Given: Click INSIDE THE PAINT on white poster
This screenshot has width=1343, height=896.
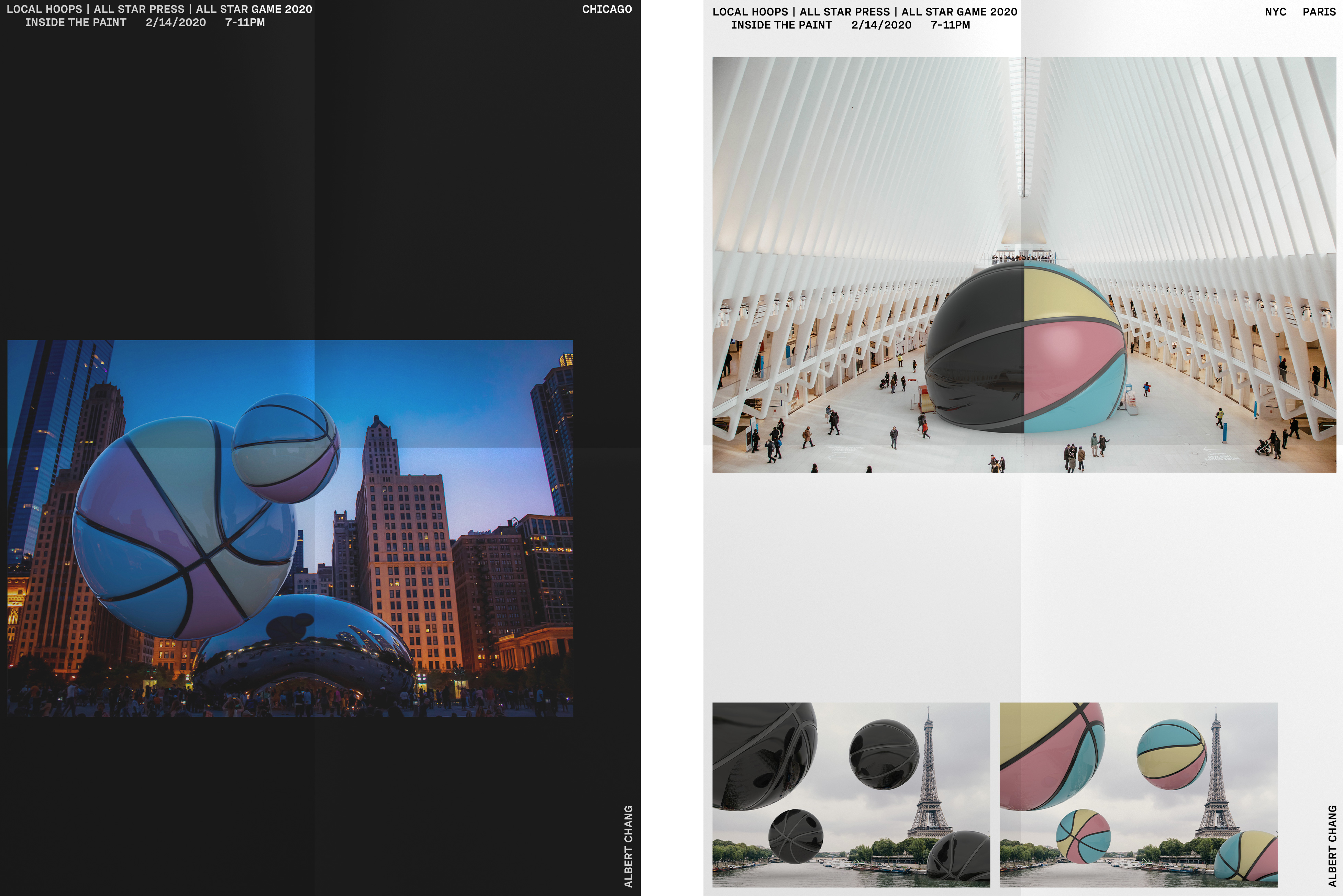Looking at the screenshot, I should pyautogui.click(x=781, y=25).
